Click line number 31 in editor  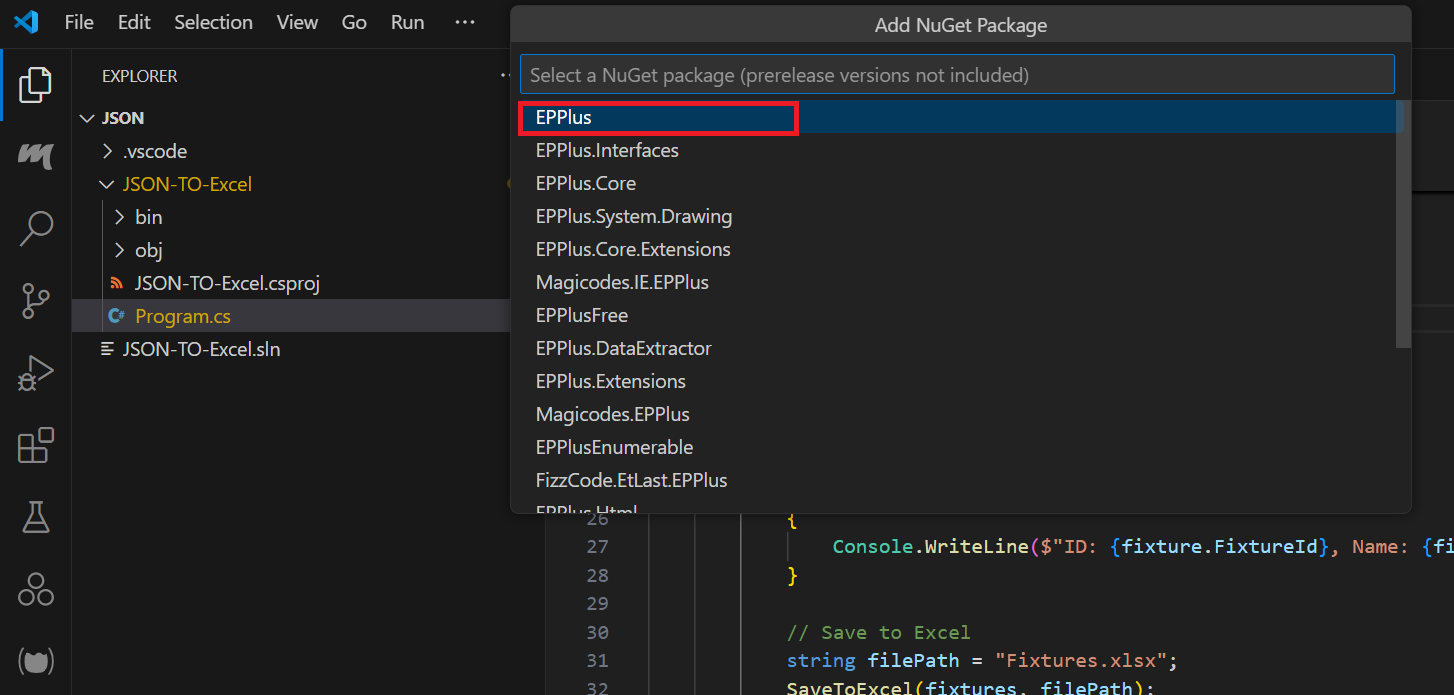pos(597,661)
